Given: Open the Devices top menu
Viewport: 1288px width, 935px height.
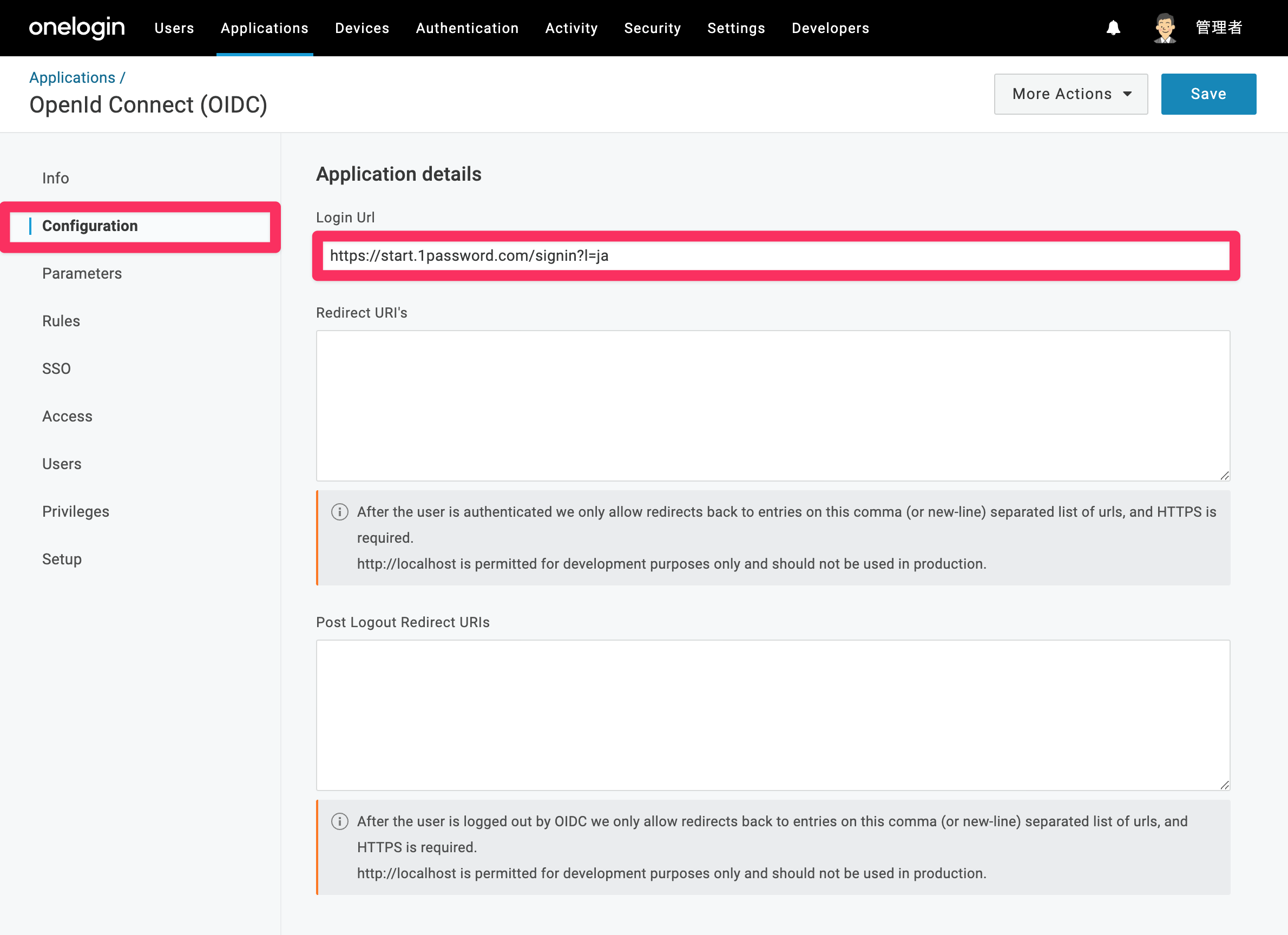Looking at the screenshot, I should pos(363,28).
